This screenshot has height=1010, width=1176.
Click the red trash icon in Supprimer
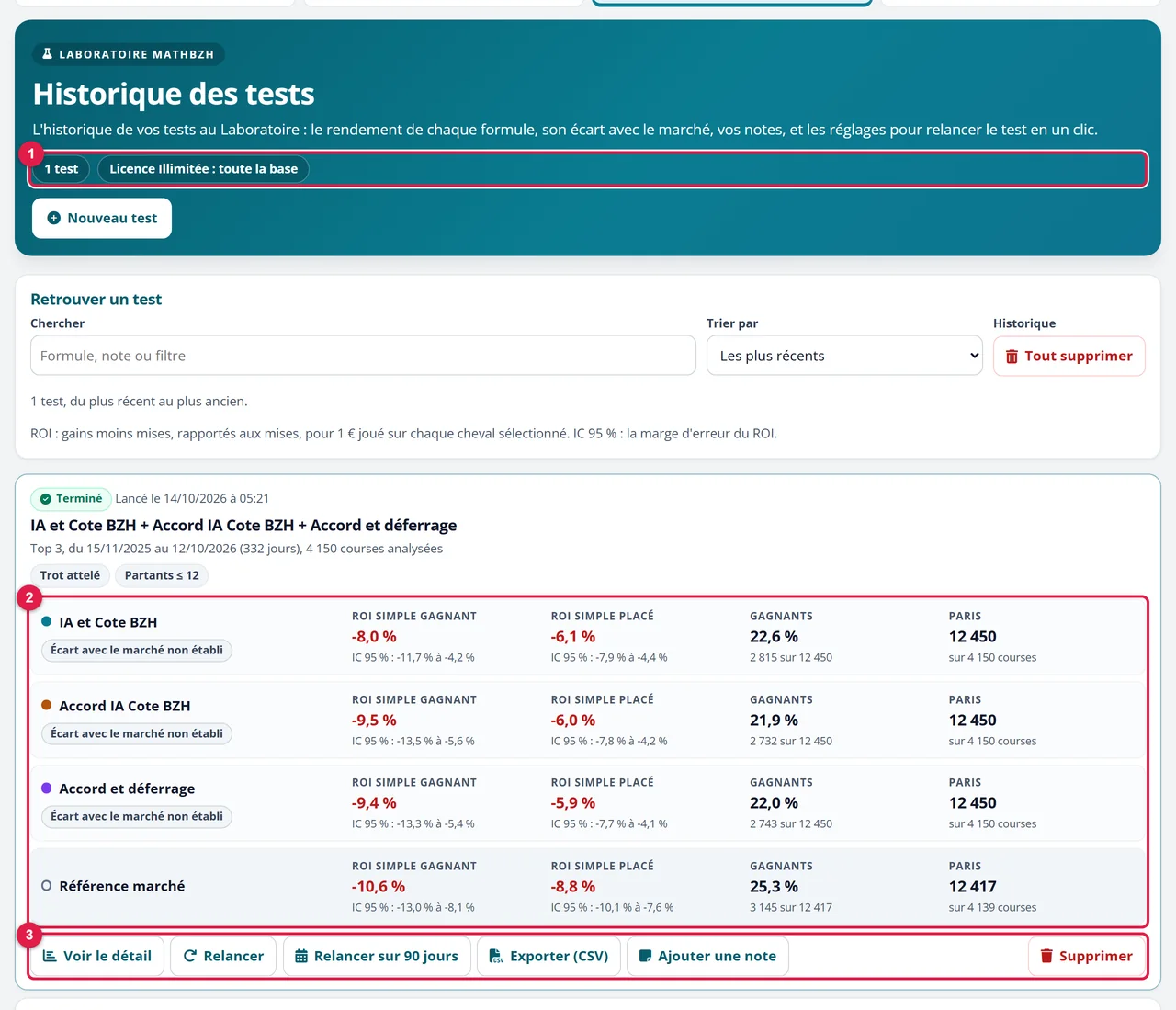(x=1046, y=957)
